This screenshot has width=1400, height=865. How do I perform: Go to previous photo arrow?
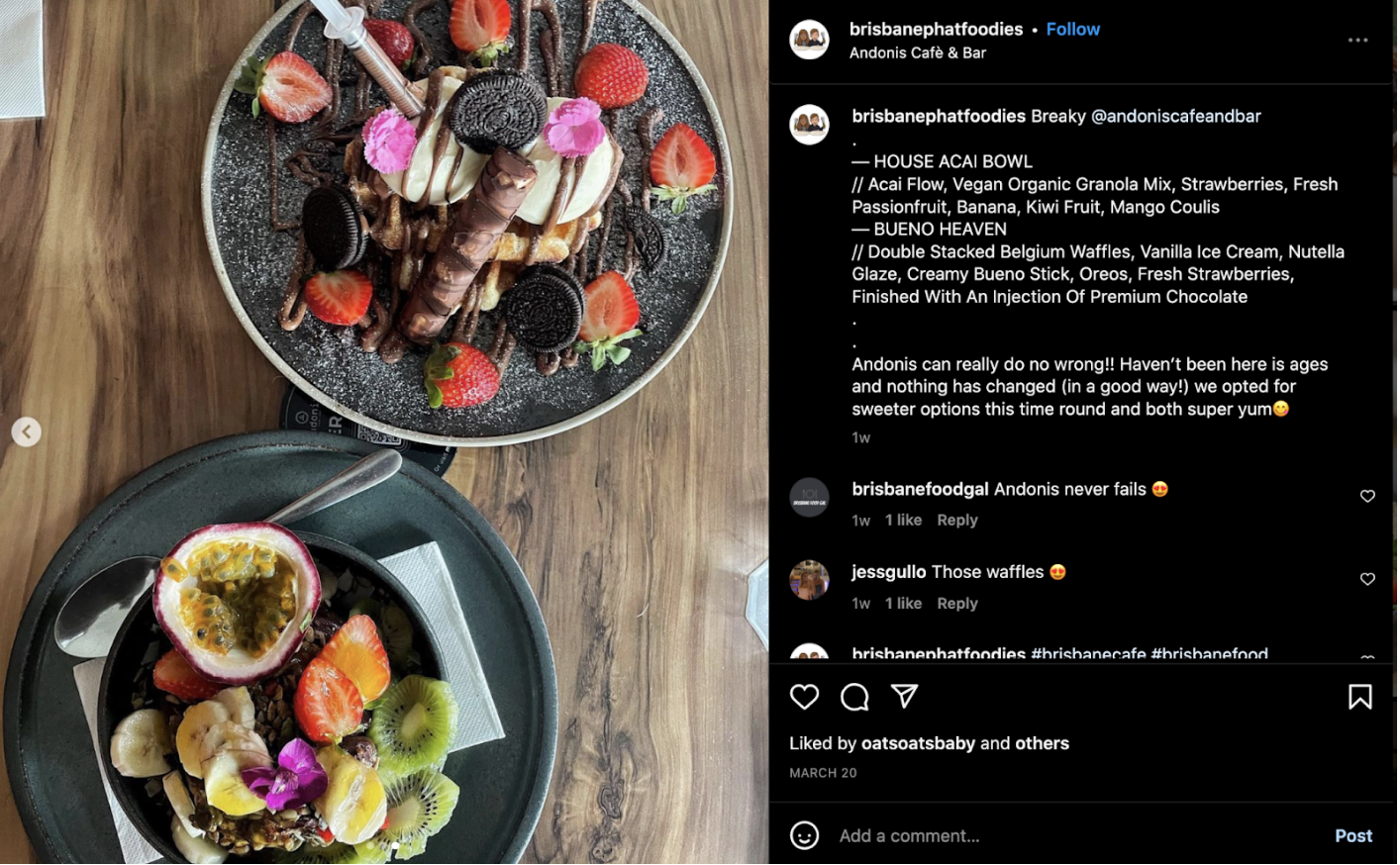(x=27, y=432)
